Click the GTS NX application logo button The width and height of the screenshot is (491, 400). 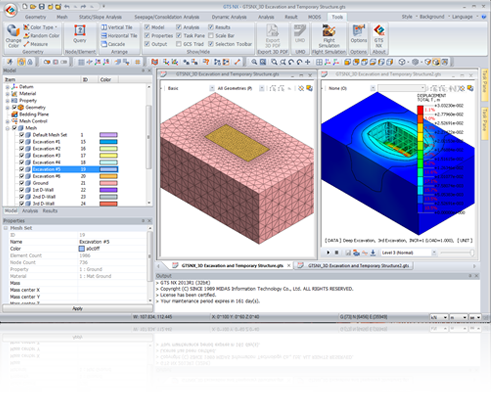pos(11,10)
